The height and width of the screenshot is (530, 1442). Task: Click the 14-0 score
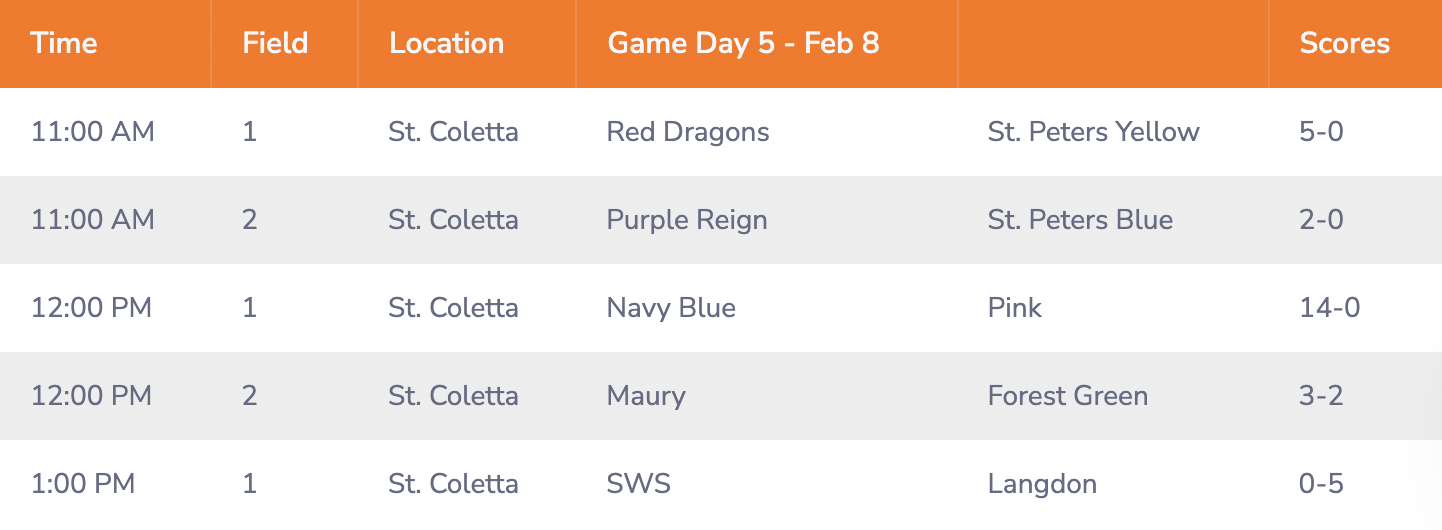(x=1329, y=308)
